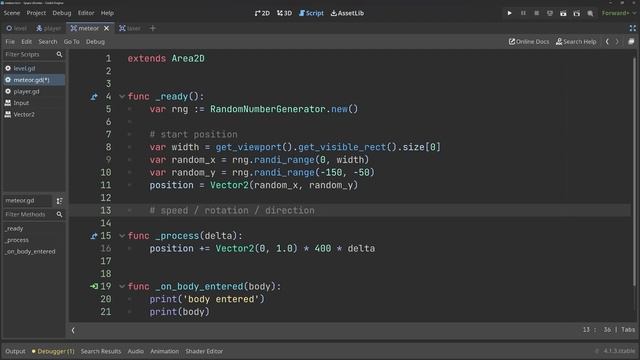Open the Project menu
Viewport: 640px width, 360px height.
pyautogui.click(x=36, y=13)
